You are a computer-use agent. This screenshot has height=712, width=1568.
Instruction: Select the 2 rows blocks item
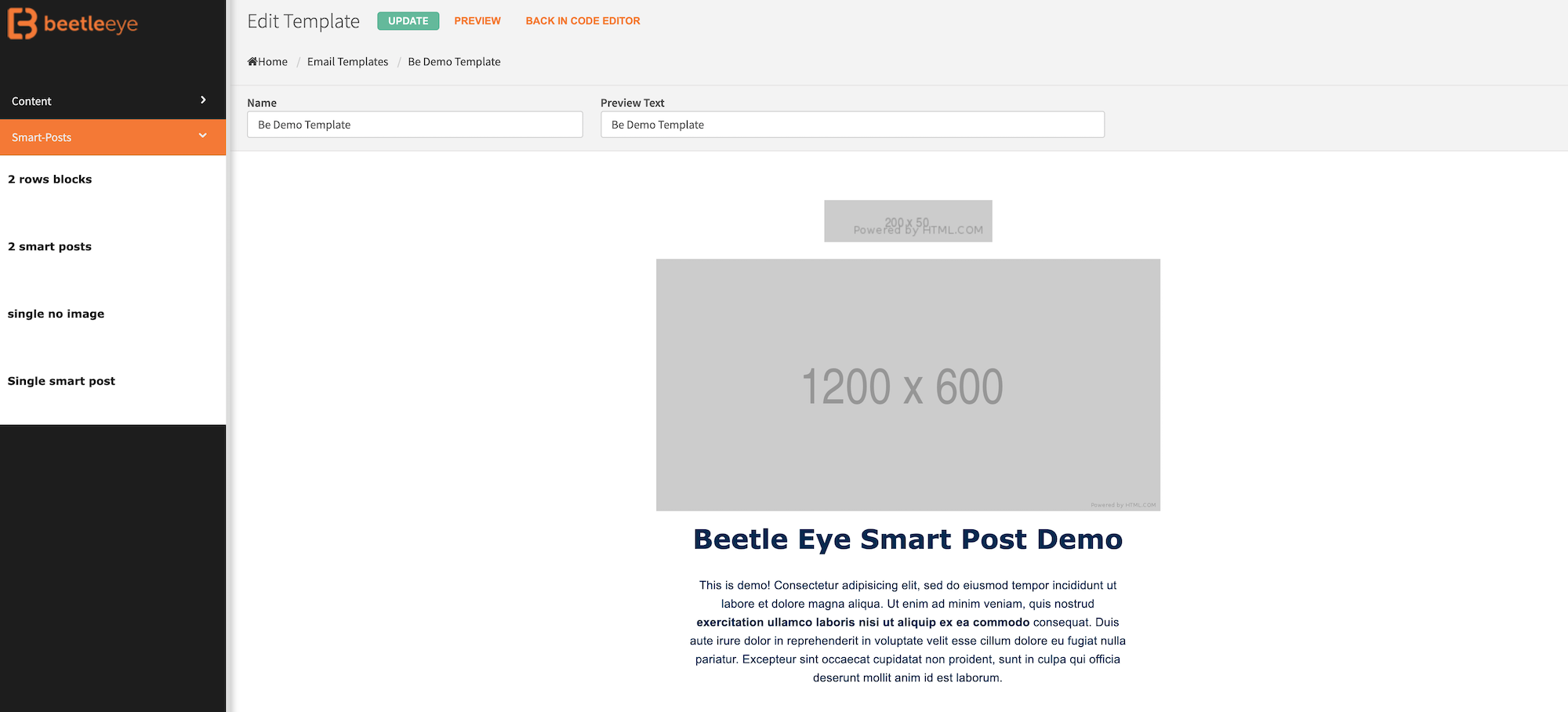50,180
